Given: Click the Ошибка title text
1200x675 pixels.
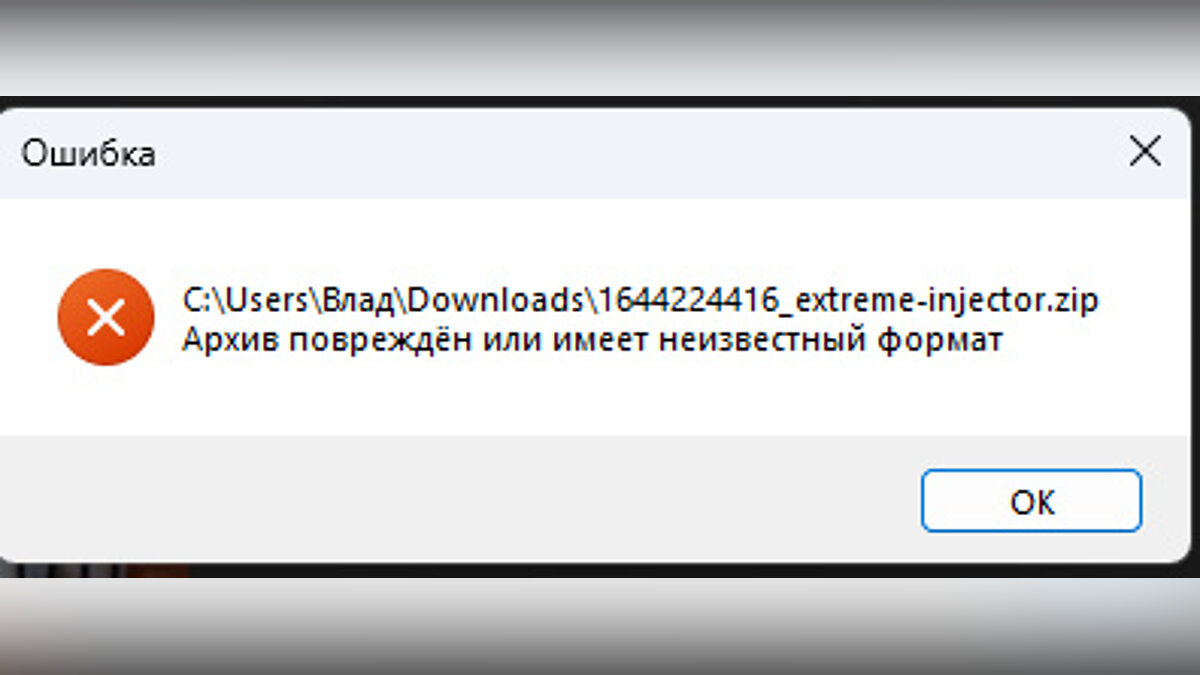Looking at the screenshot, I should pos(89,154).
